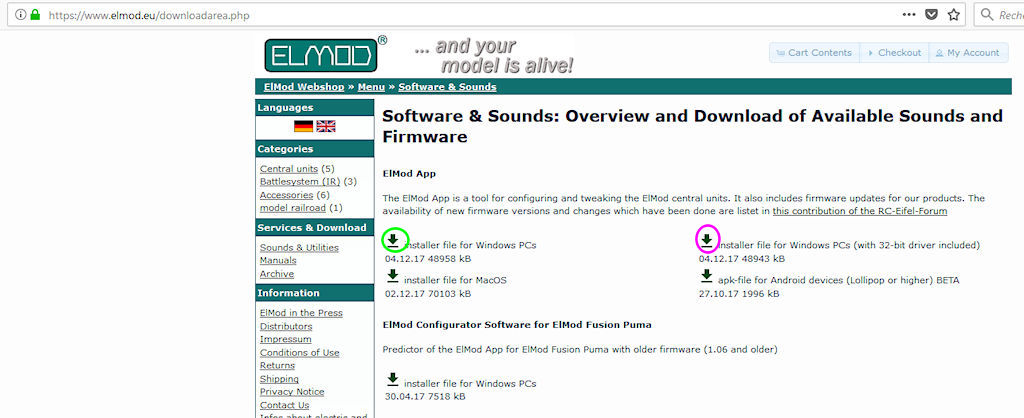Click the Software & Sounds breadcrumb link
This screenshot has width=1024, height=418.
click(x=447, y=87)
